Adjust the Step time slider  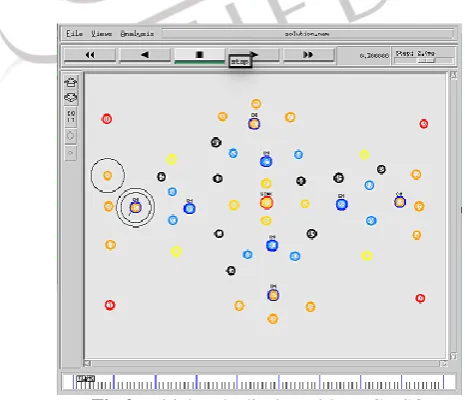tap(424, 61)
